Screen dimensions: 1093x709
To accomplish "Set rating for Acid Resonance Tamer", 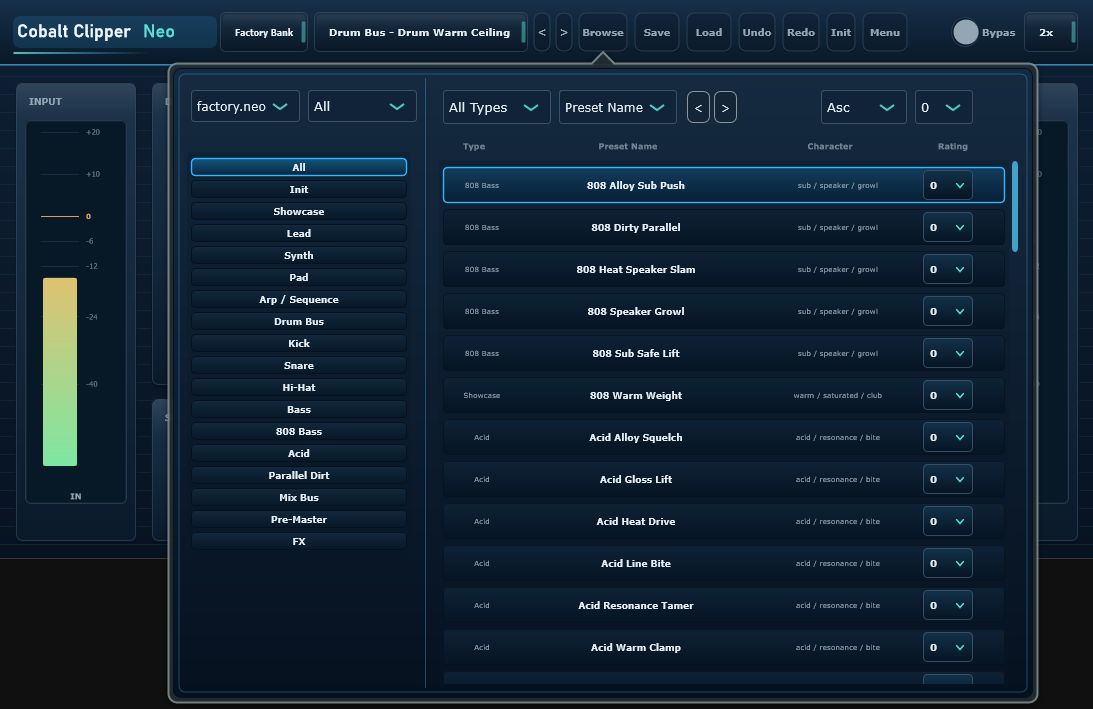I will [947, 605].
